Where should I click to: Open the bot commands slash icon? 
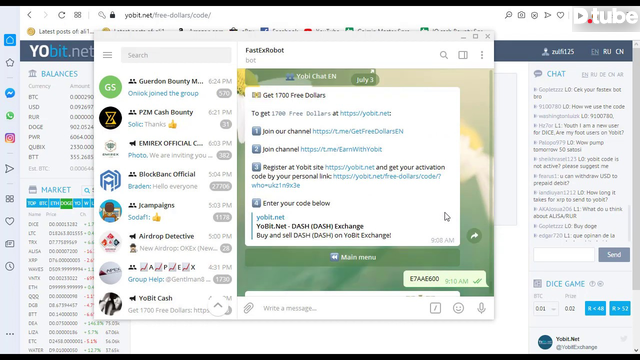click(435, 308)
